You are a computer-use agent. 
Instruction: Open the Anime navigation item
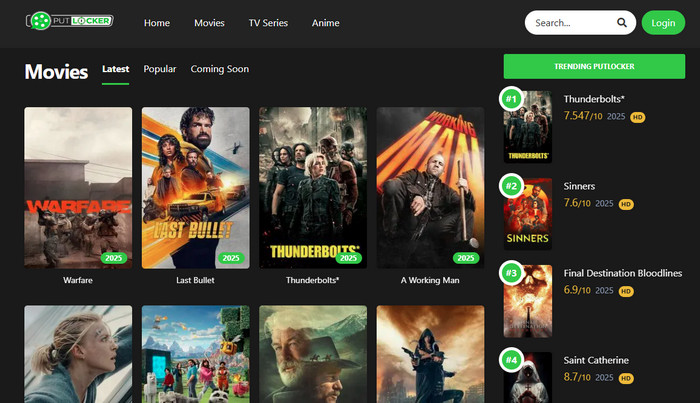(x=325, y=23)
